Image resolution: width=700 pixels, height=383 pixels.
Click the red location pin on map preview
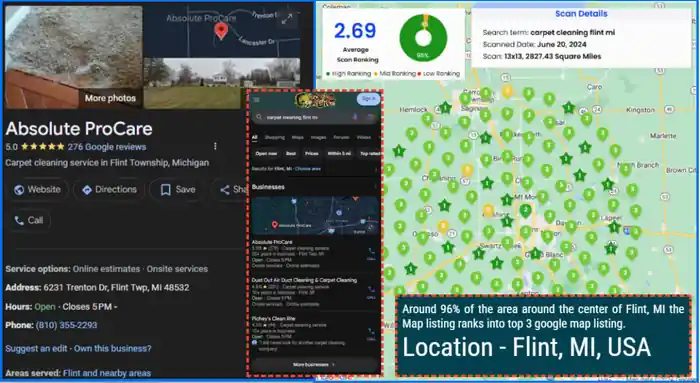pos(221,31)
